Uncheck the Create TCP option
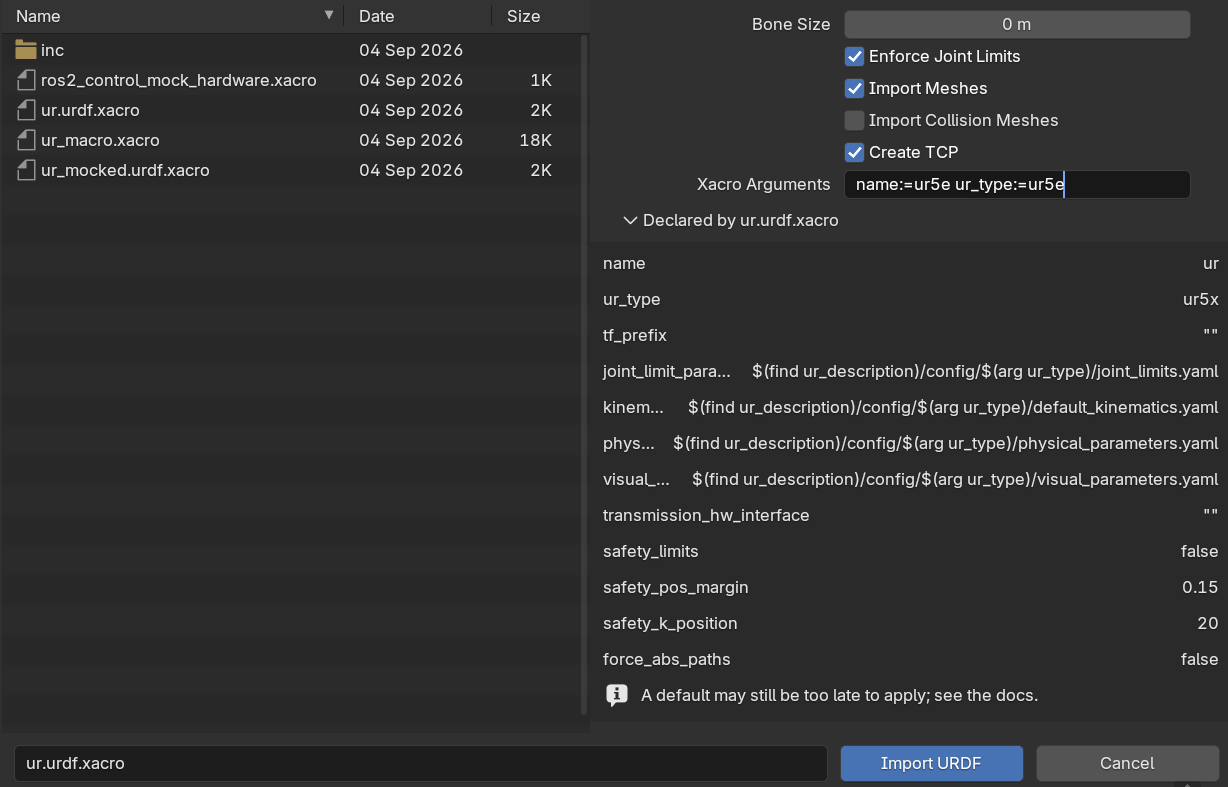This screenshot has width=1228, height=787. (x=854, y=153)
